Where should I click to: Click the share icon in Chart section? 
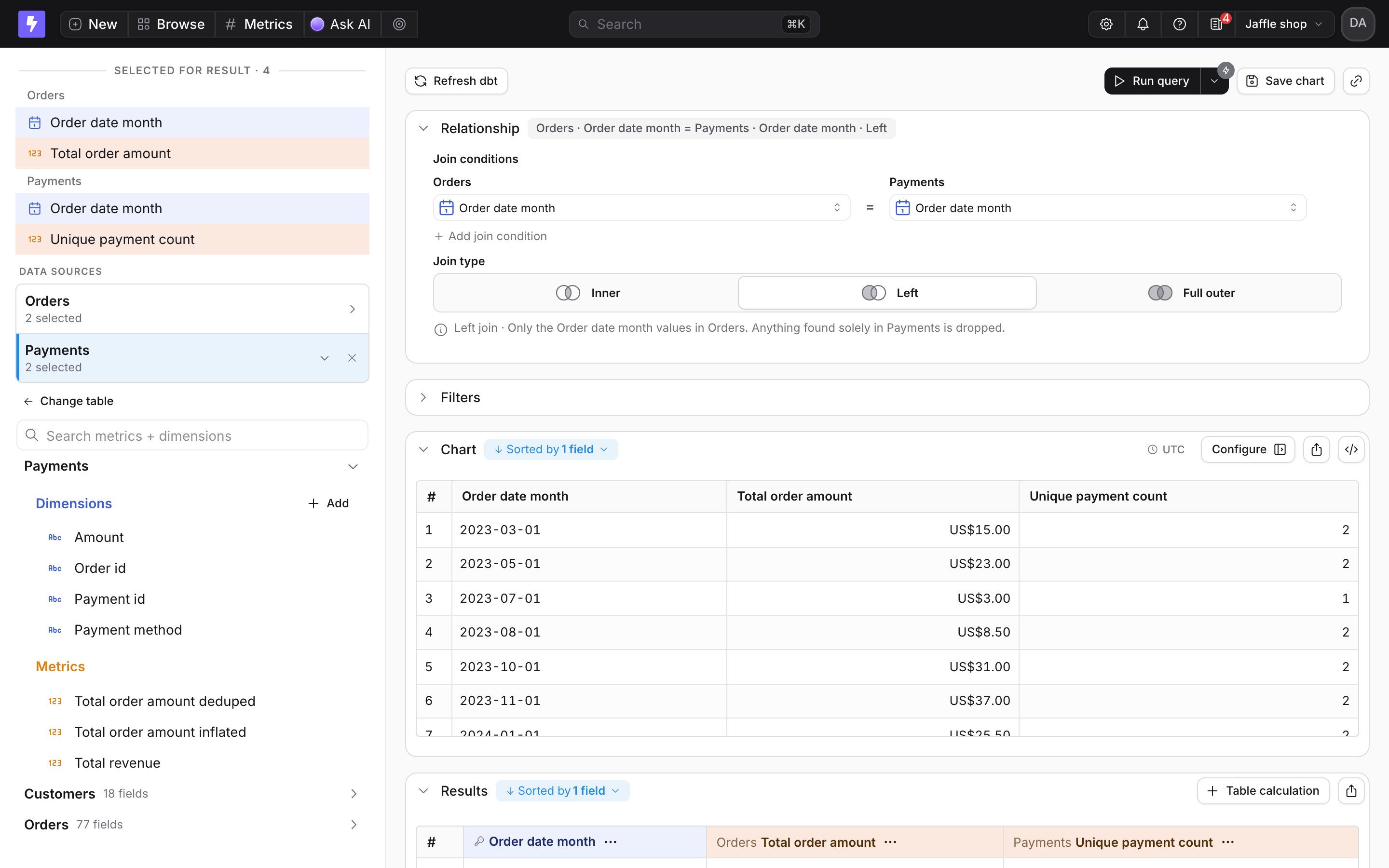point(1316,449)
